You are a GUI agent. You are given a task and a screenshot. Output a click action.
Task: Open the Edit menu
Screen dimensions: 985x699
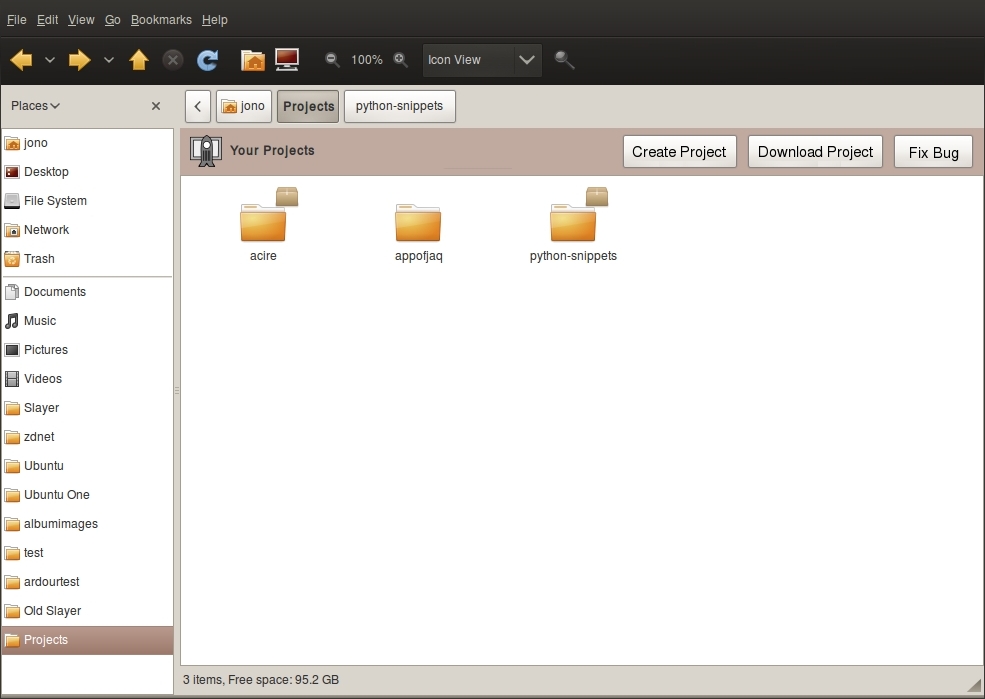click(x=47, y=19)
